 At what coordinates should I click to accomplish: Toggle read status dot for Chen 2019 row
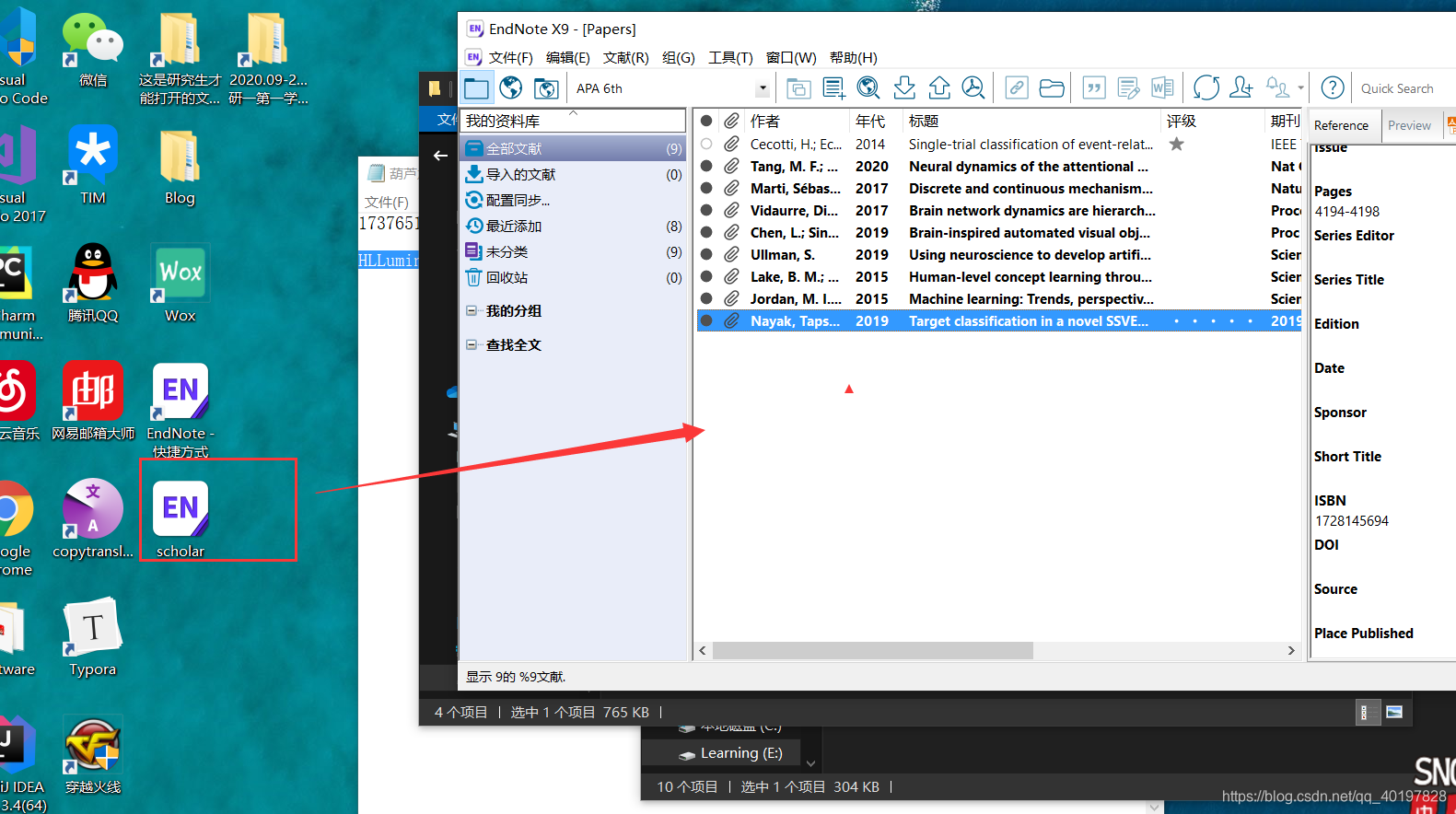(706, 232)
